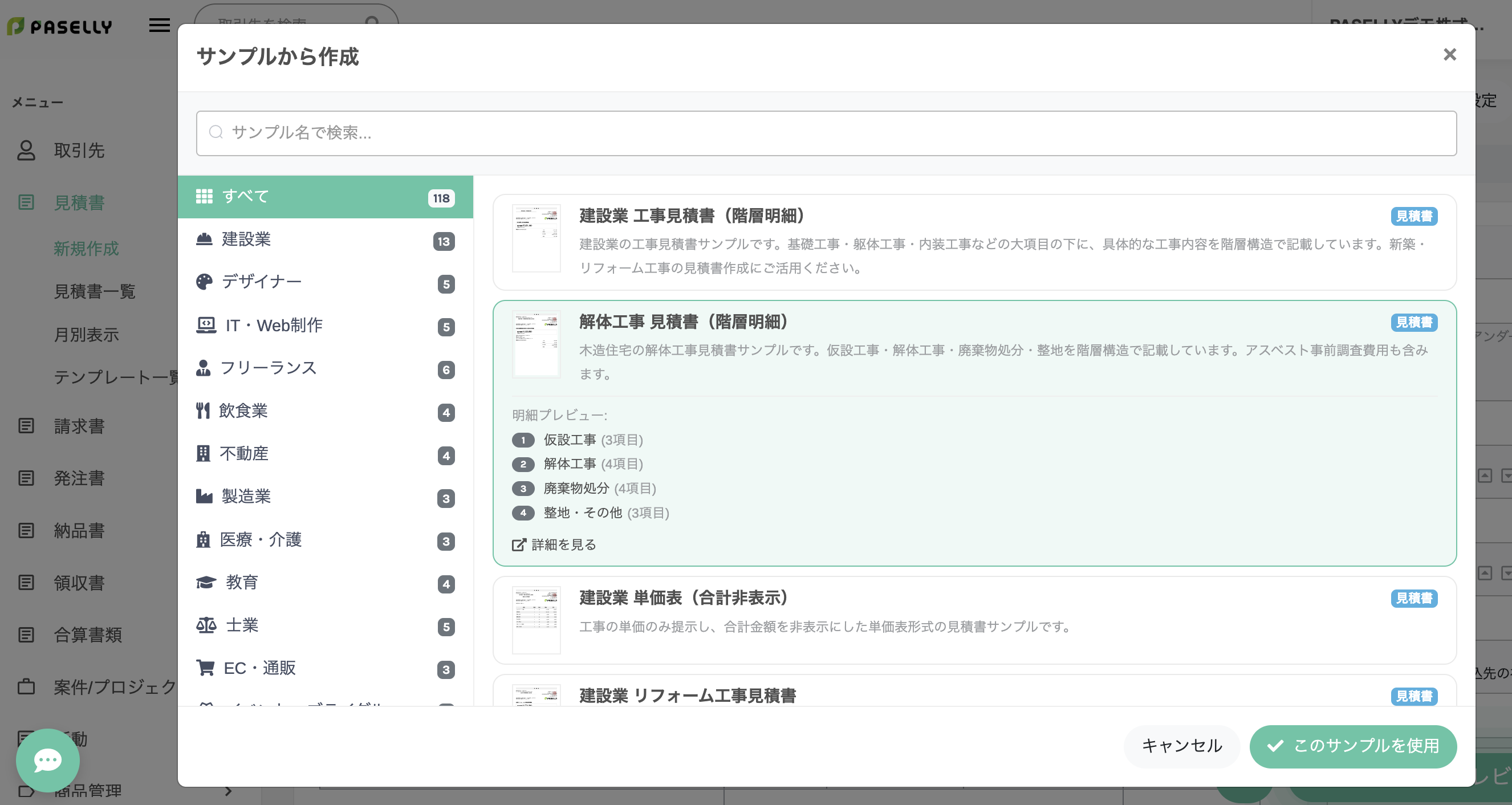Click thumbnail of 建設業 工事見積書（階層明細）

(536, 238)
